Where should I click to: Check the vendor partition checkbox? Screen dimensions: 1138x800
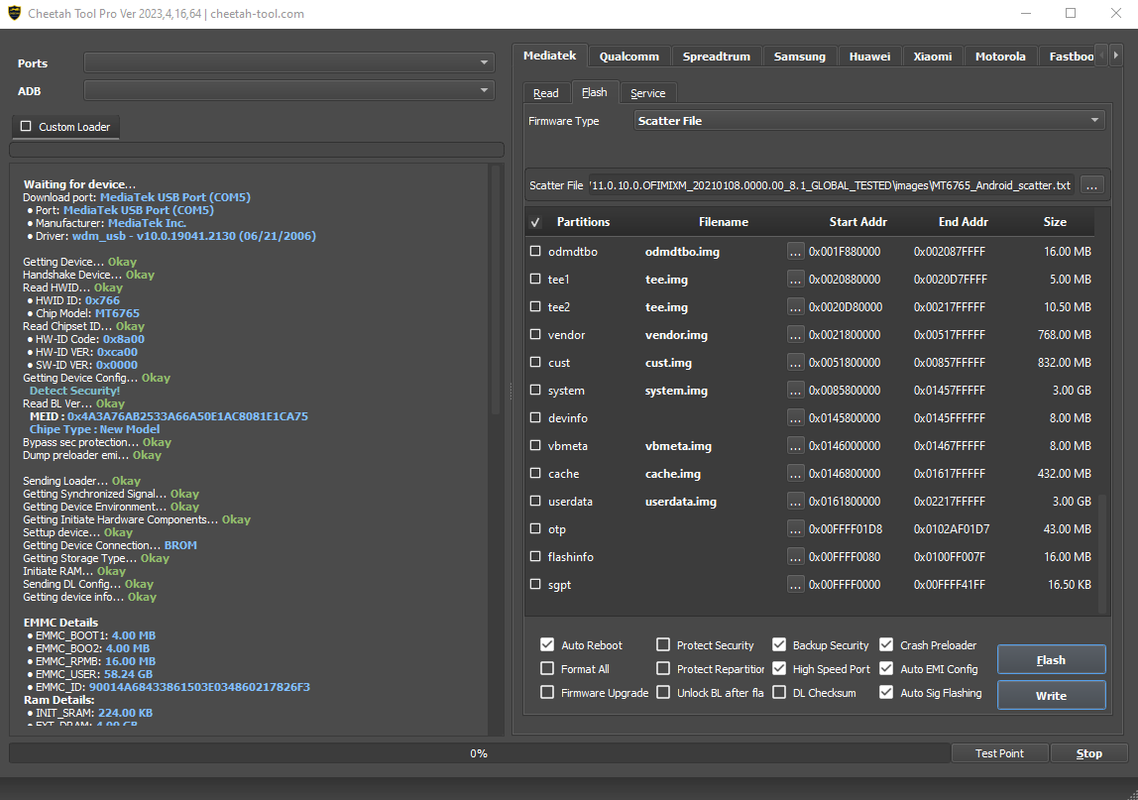[x=536, y=334]
